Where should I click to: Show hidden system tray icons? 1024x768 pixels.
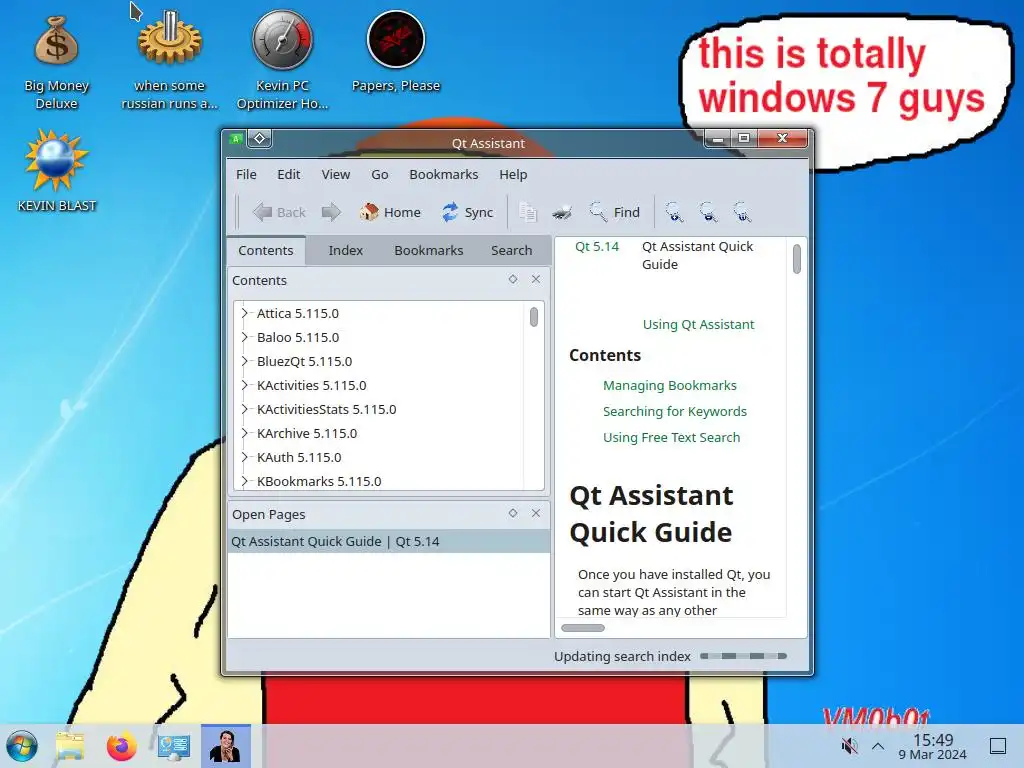pyautogui.click(x=878, y=746)
